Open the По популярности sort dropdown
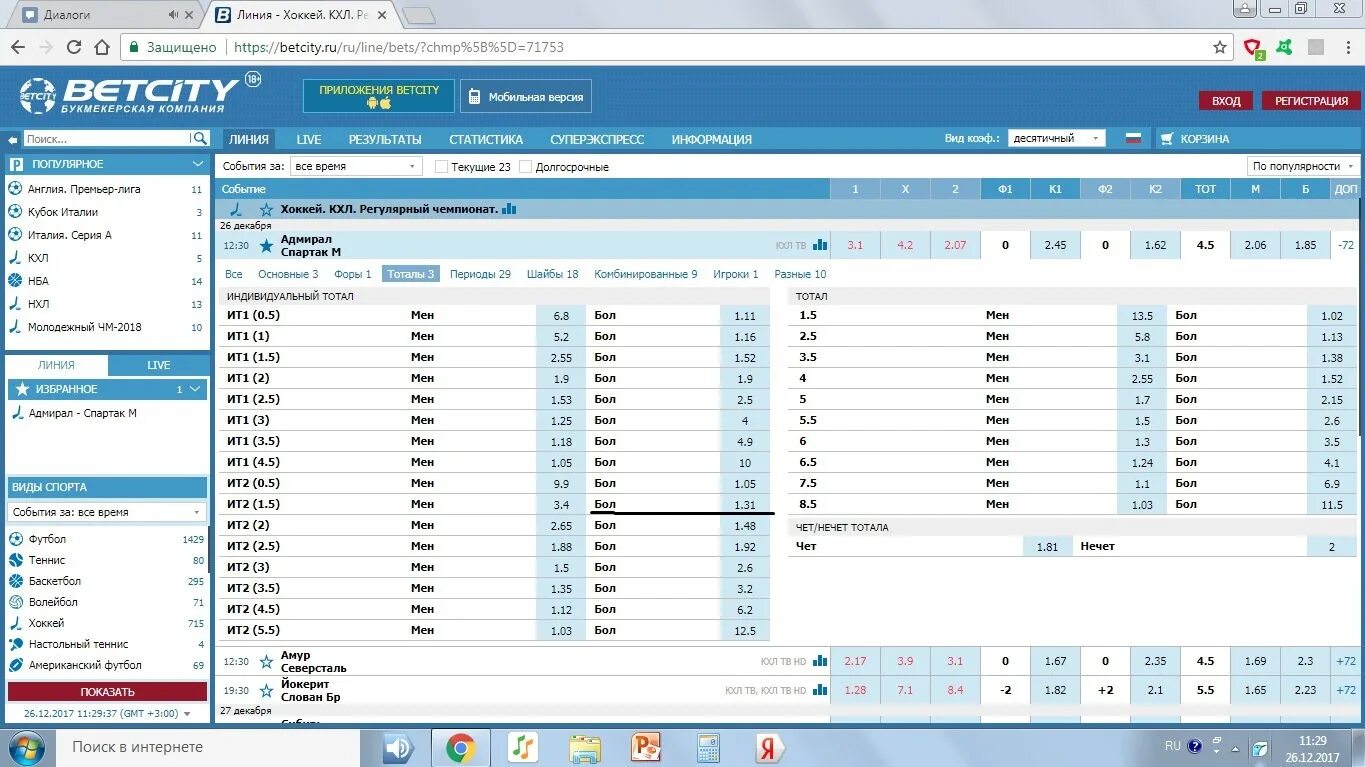This screenshot has width=1365, height=767. 1303,166
